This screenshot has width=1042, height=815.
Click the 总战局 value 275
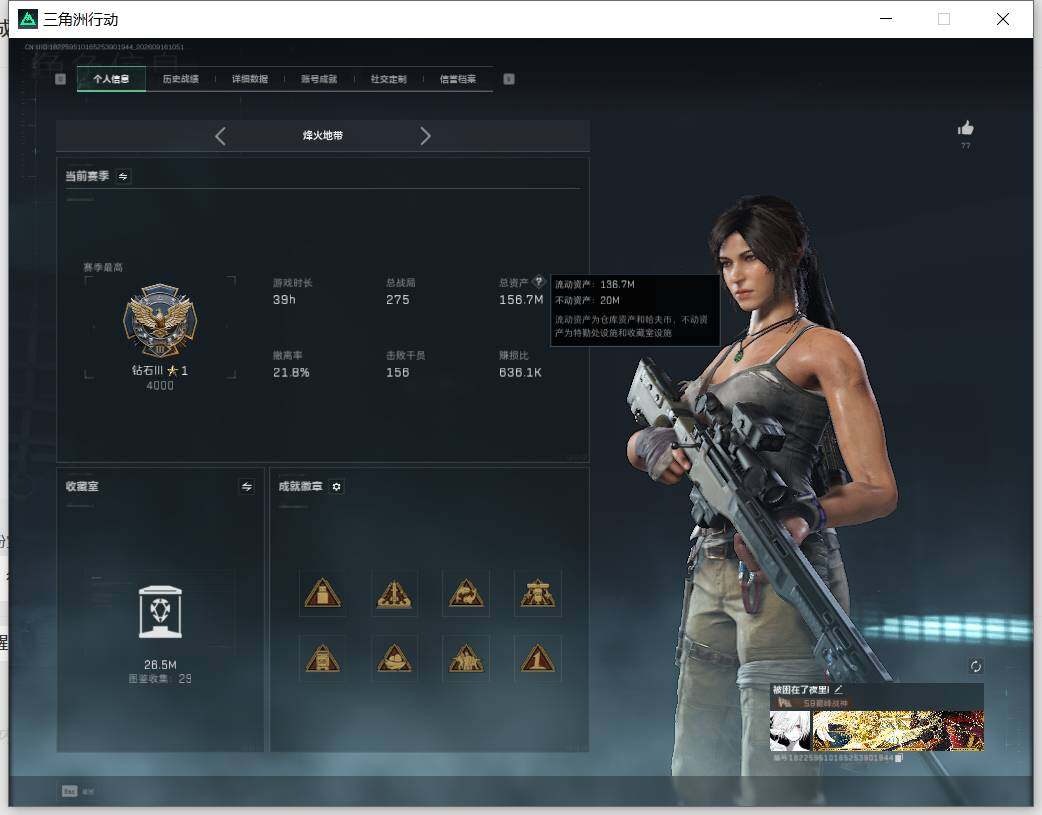tap(398, 300)
